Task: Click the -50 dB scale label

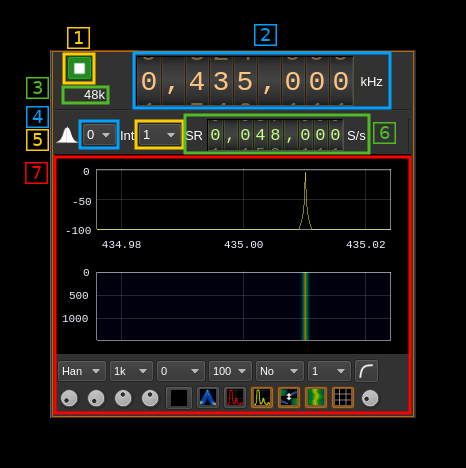Action: click(82, 202)
